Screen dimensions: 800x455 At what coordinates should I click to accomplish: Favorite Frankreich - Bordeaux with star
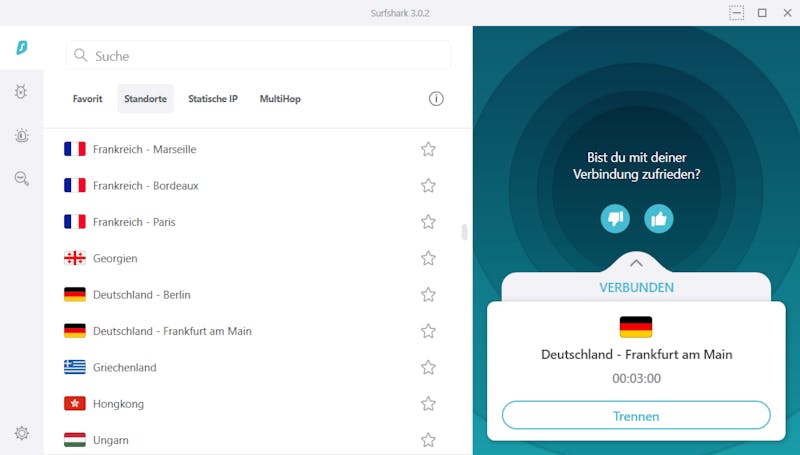pos(428,185)
